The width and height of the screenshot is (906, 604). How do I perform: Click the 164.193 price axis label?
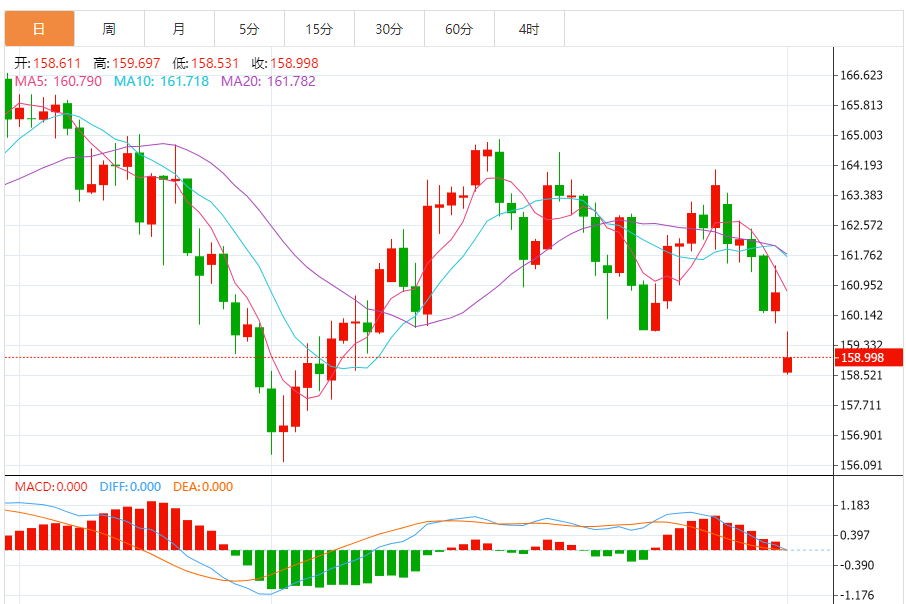(861, 165)
